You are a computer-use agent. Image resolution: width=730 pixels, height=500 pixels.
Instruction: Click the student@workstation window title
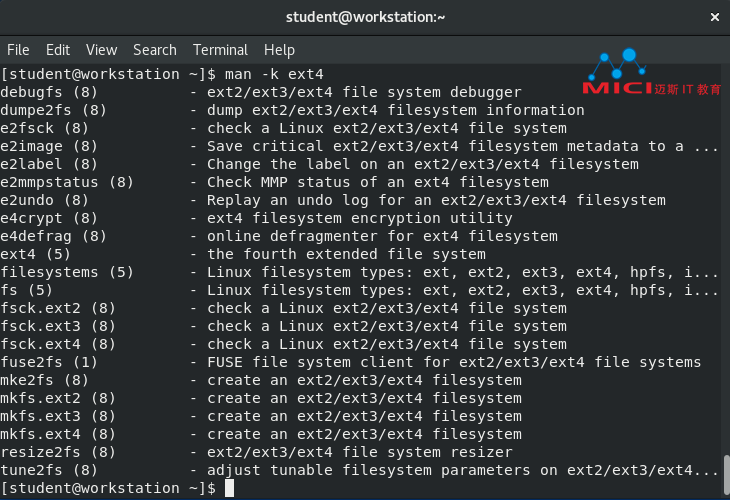(x=365, y=17)
